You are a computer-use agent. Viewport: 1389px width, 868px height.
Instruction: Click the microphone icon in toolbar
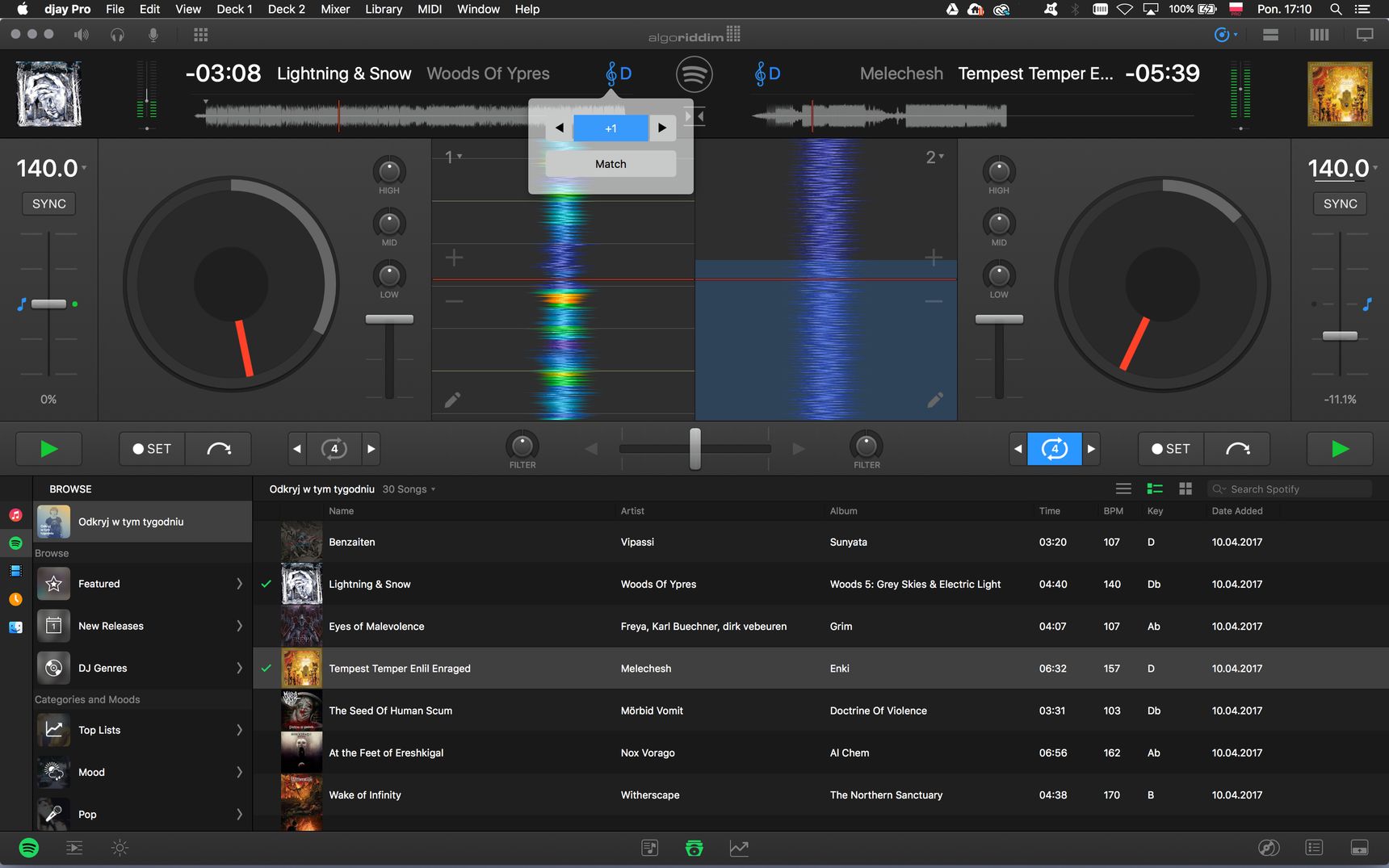(x=153, y=35)
